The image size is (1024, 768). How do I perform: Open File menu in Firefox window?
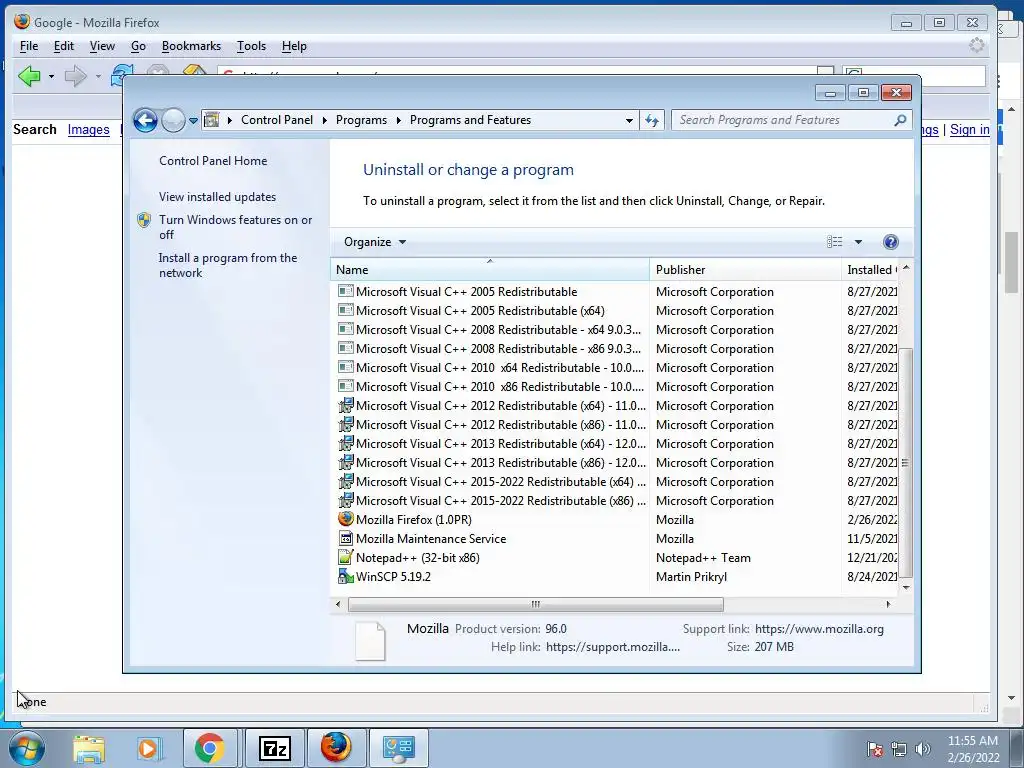(x=29, y=46)
